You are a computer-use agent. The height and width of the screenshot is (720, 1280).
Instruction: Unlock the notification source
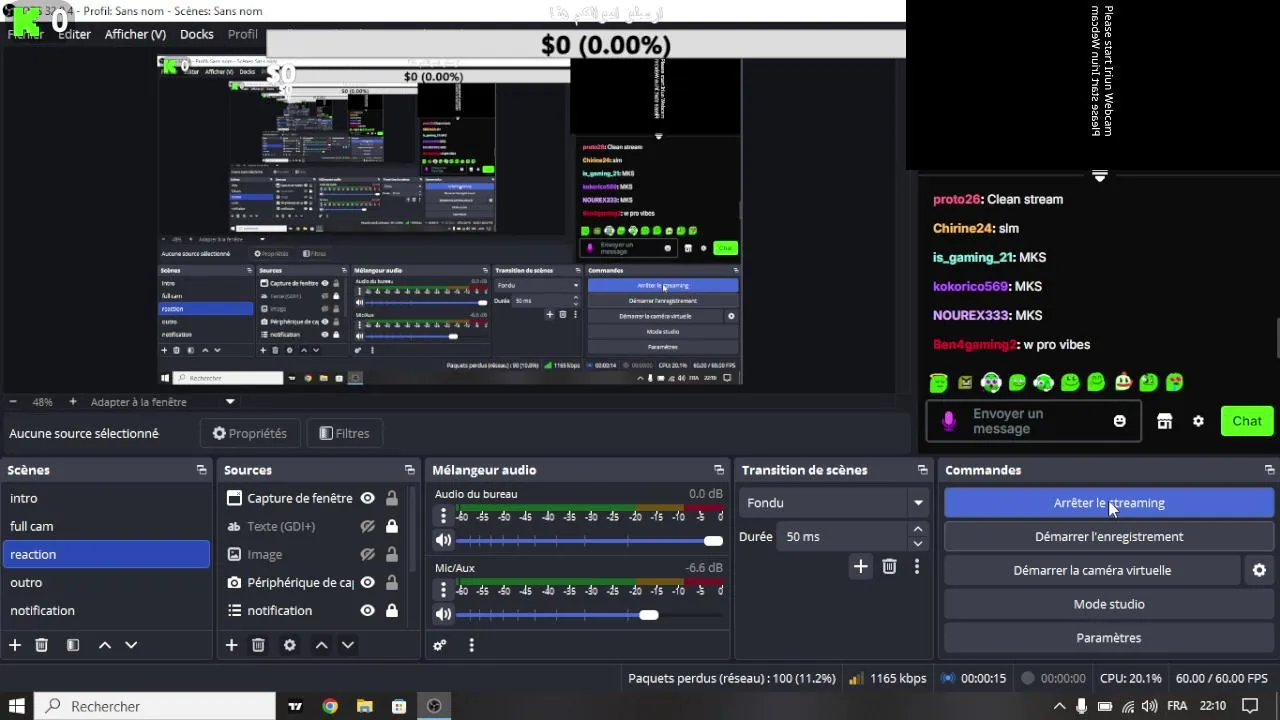click(x=392, y=610)
